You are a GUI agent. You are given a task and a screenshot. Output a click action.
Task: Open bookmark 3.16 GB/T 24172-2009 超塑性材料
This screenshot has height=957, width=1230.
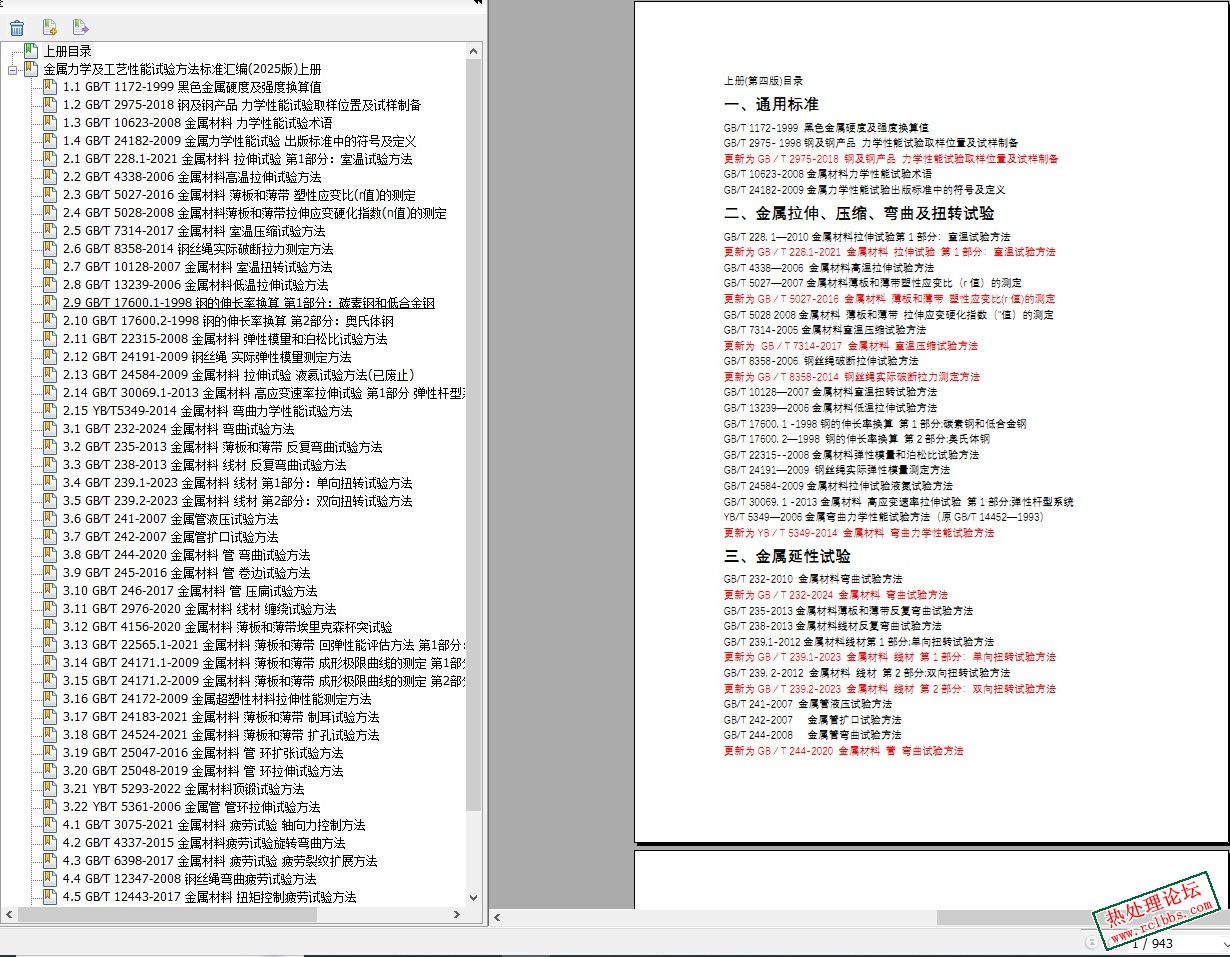coord(216,699)
